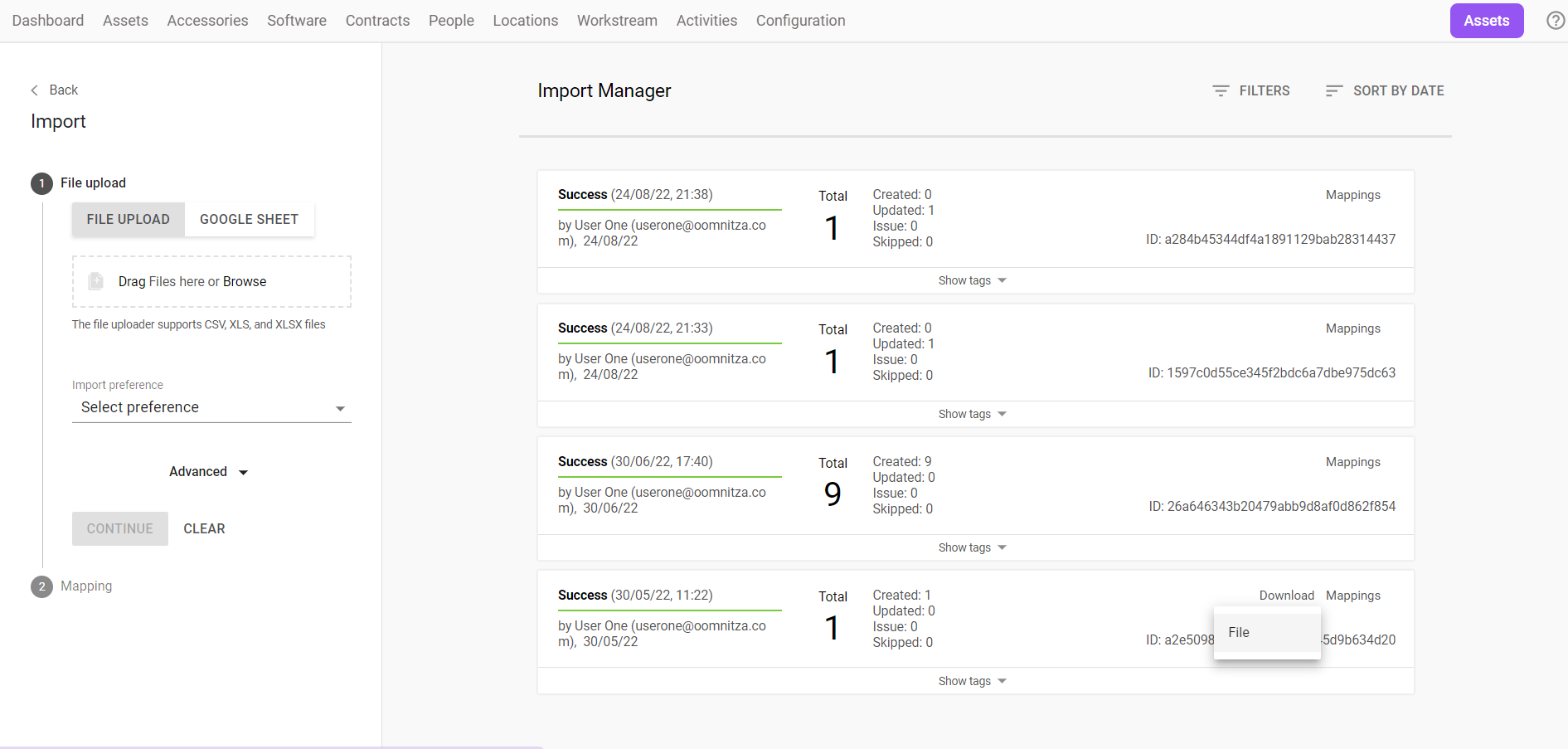Click the CLEAR button
This screenshot has width=1568, height=749.
204,529
